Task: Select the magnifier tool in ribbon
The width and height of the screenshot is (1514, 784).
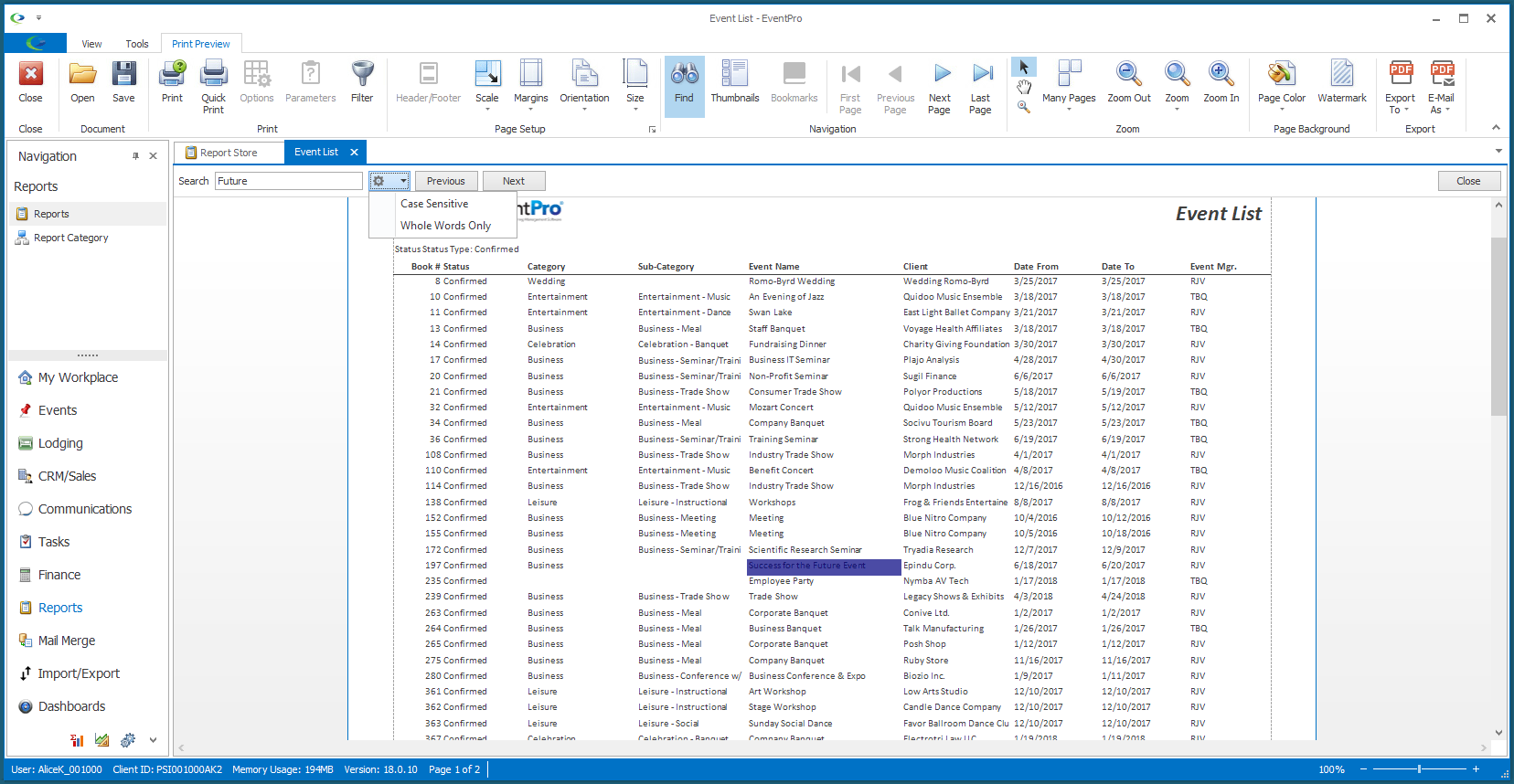Action: point(1024,107)
